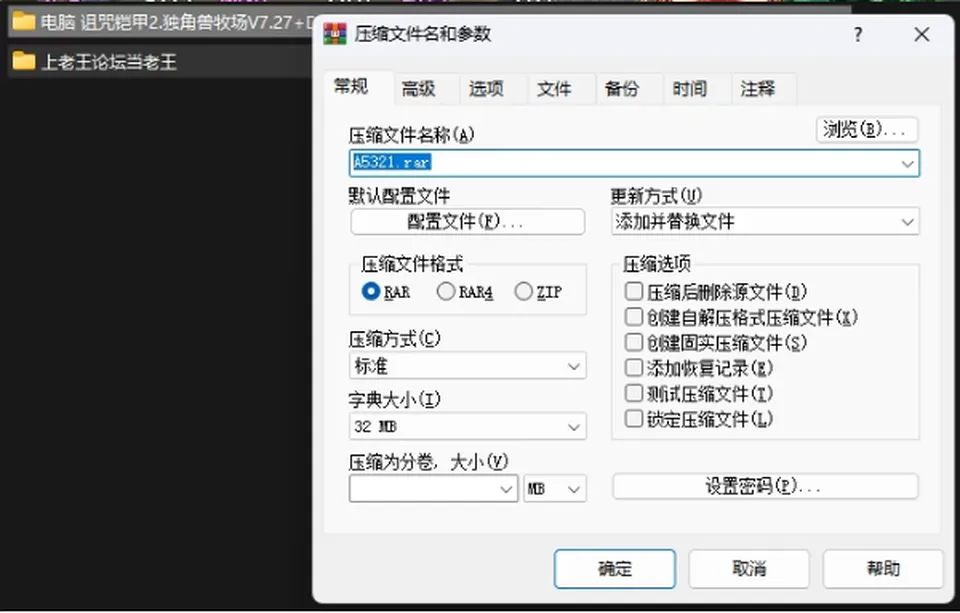Click the 浏览 button
The width and height of the screenshot is (960, 613).
click(x=867, y=129)
